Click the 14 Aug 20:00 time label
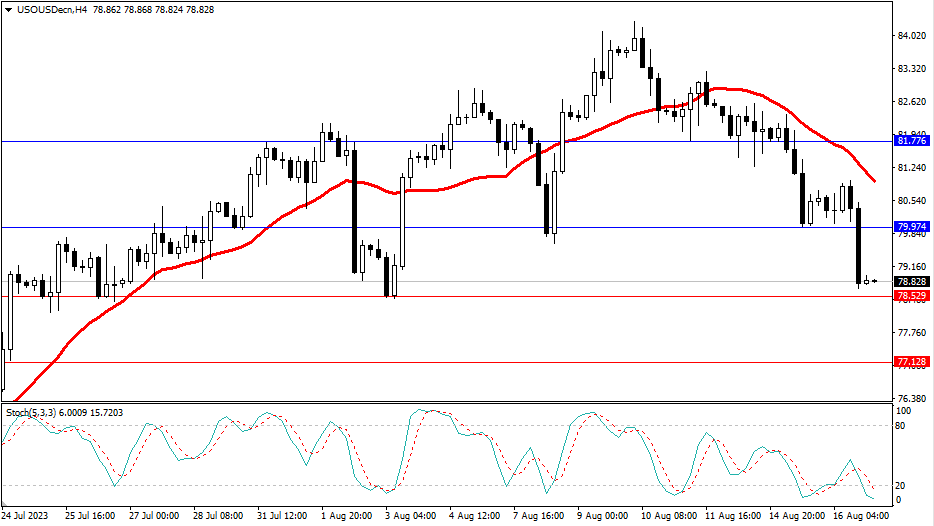Viewport: 934px width, 526px height. [x=796, y=516]
